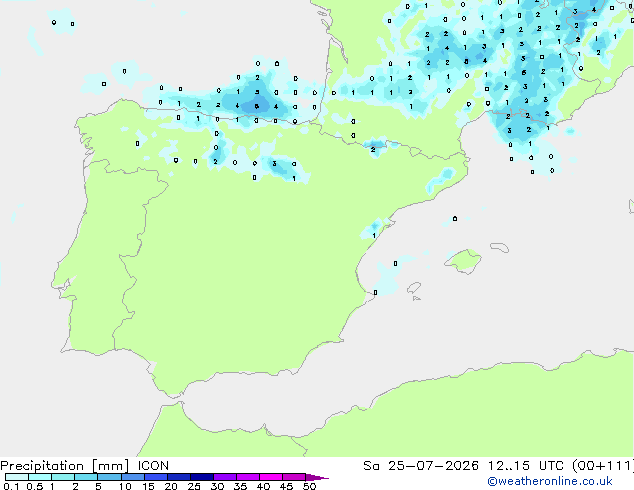
Task: Select the 40–45 mm bright magenta swatch
Action: [x=271, y=477]
